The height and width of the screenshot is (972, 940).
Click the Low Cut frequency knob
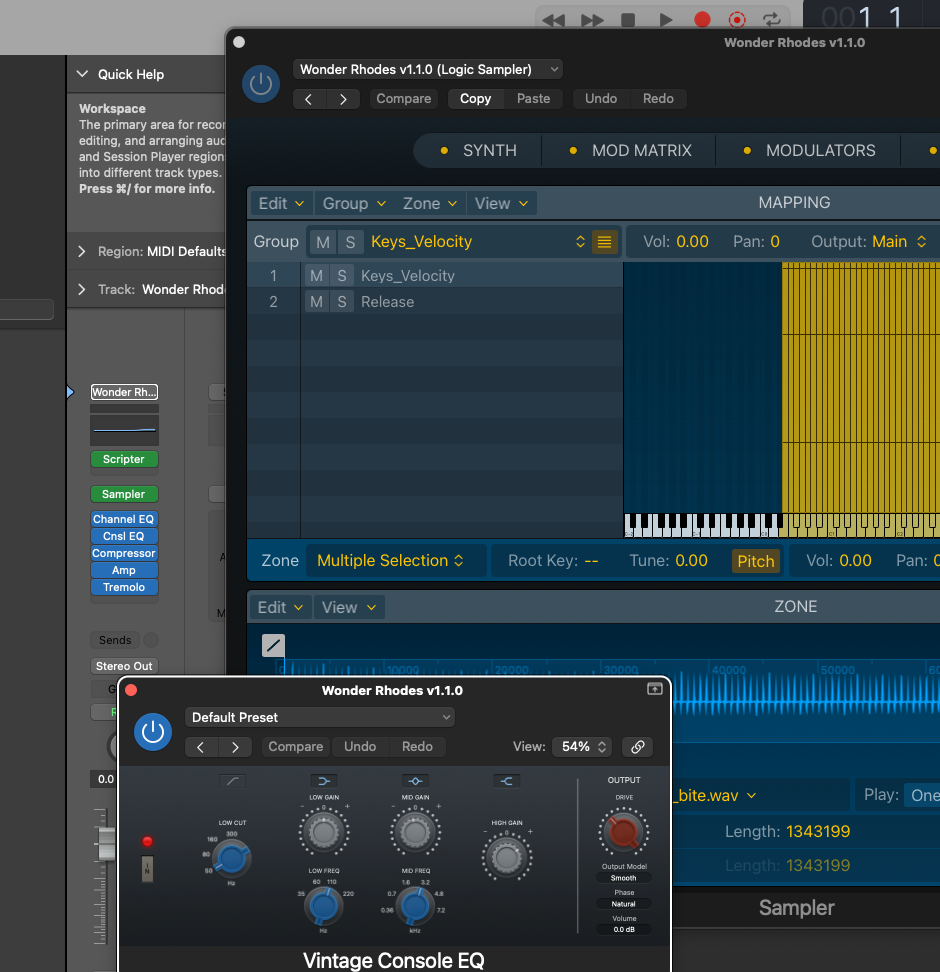point(231,858)
